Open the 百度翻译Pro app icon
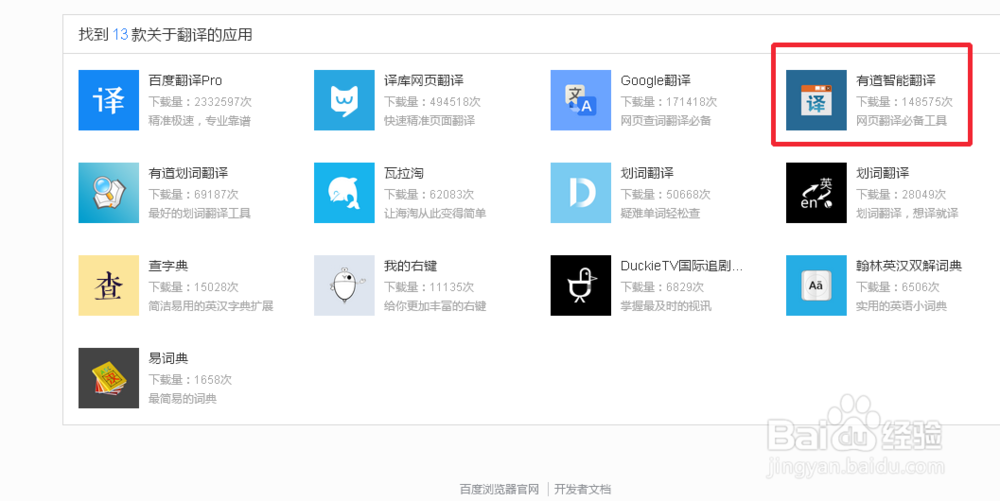Image resolution: width=1000 pixels, height=501 pixels. [x=108, y=100]
